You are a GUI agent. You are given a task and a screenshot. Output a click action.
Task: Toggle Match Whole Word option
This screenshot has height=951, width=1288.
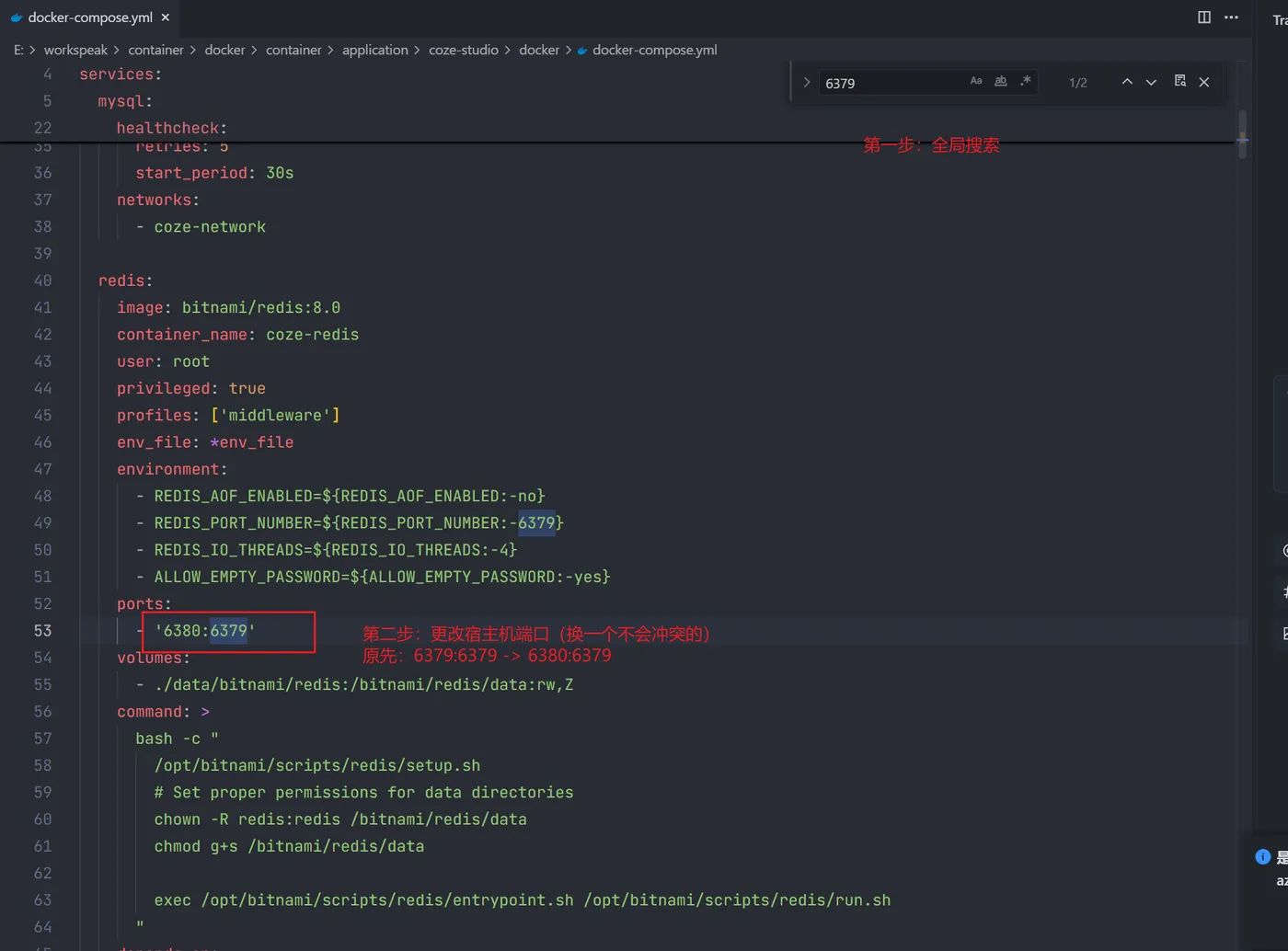[x=1001, y=82]
